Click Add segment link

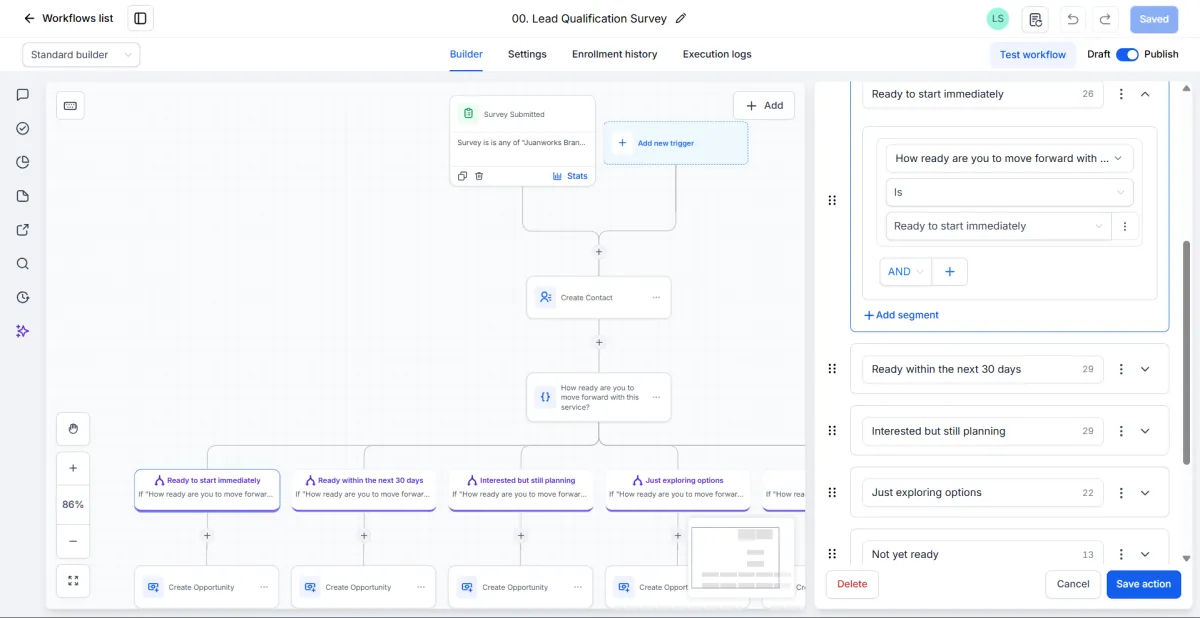(x=901, y=315)
